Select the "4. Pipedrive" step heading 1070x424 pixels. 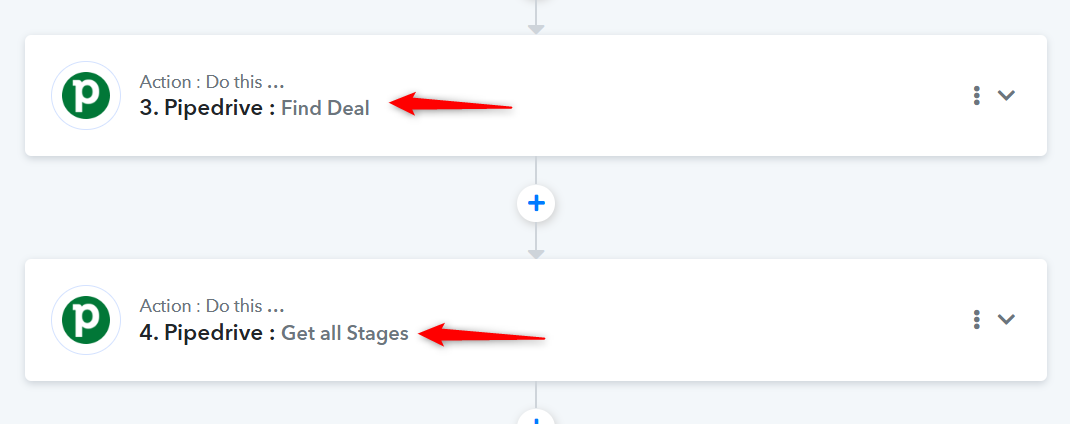point(207,333)
